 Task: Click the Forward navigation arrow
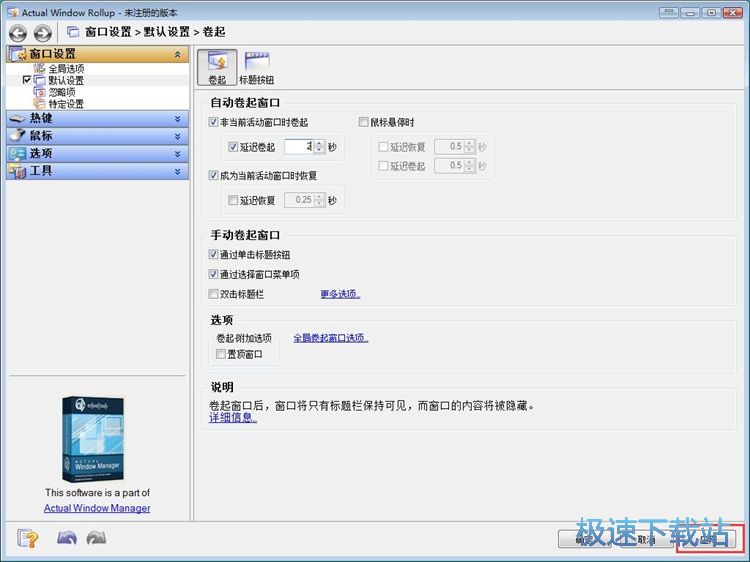pyautogui.click(x=42, y=32)
